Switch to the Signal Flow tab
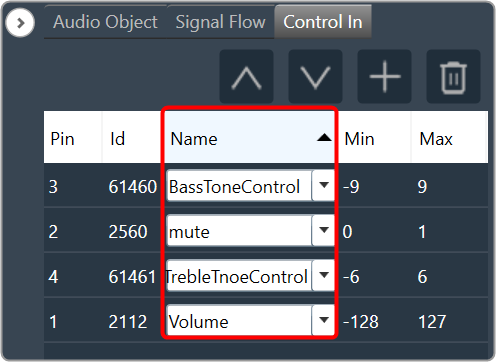The height and width of the screenshot is (362, 496). [220, 22]
